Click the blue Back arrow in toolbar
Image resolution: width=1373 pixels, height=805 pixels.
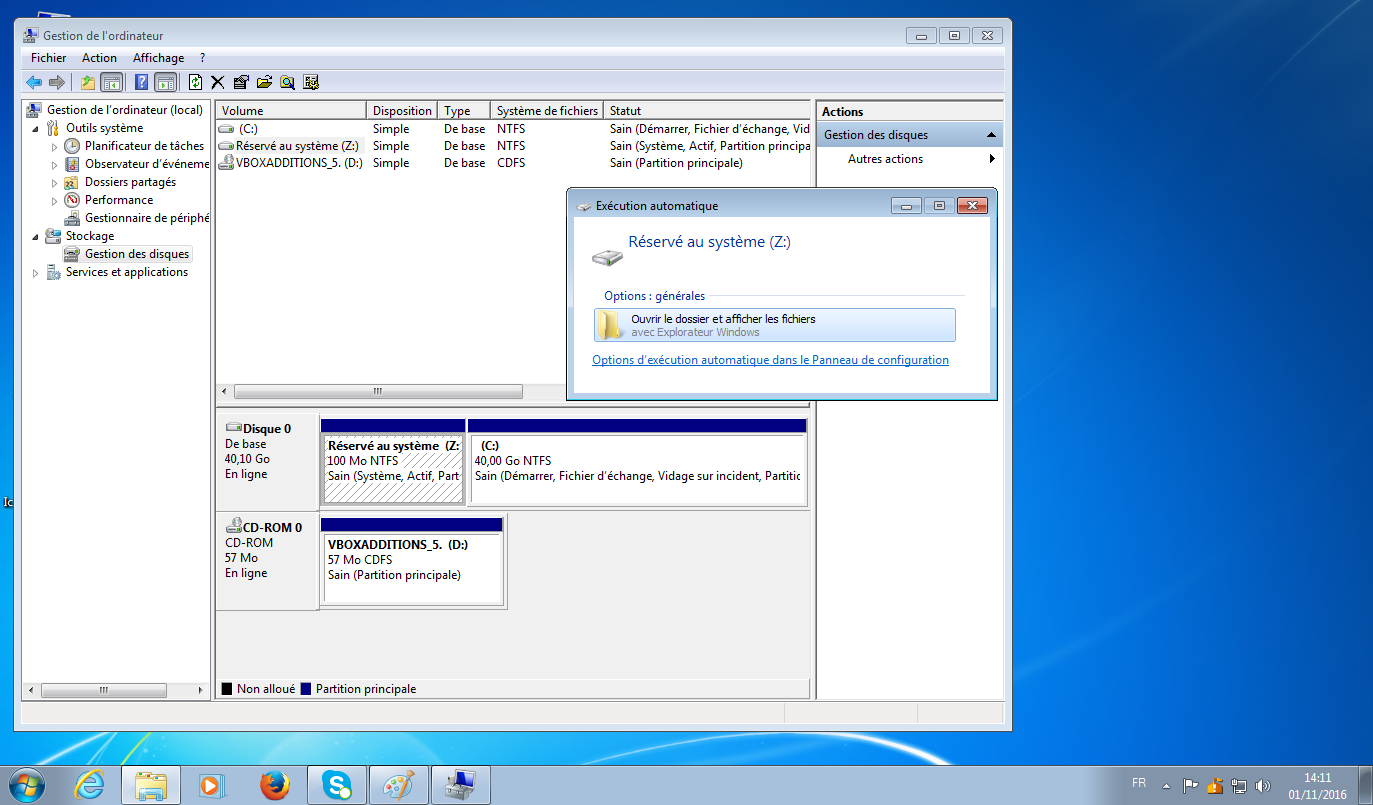(x=34, y=82)
